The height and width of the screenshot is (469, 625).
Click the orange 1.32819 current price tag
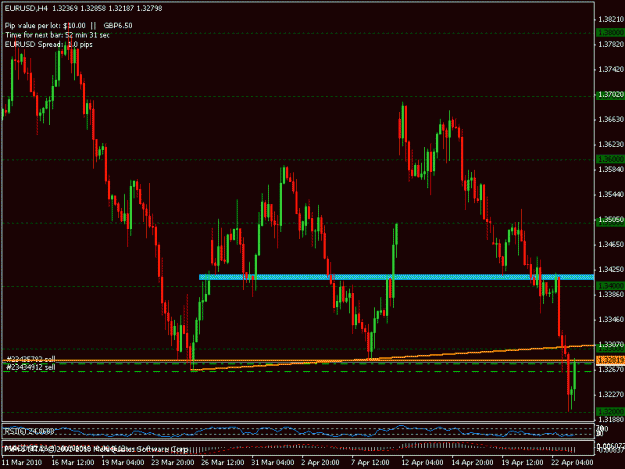[x=610, y=360]
